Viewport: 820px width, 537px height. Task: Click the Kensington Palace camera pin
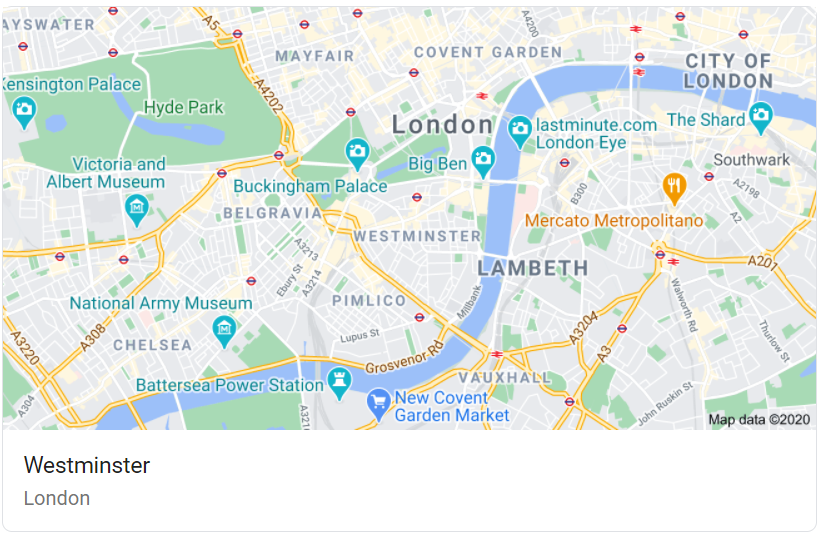coord(24,112)
